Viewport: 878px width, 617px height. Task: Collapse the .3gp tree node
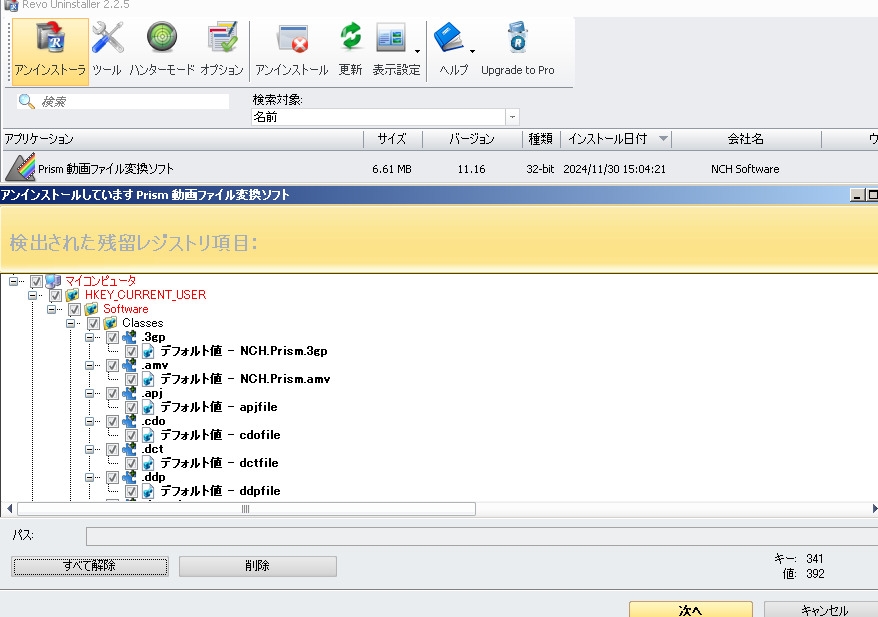(x=90, y=337)
